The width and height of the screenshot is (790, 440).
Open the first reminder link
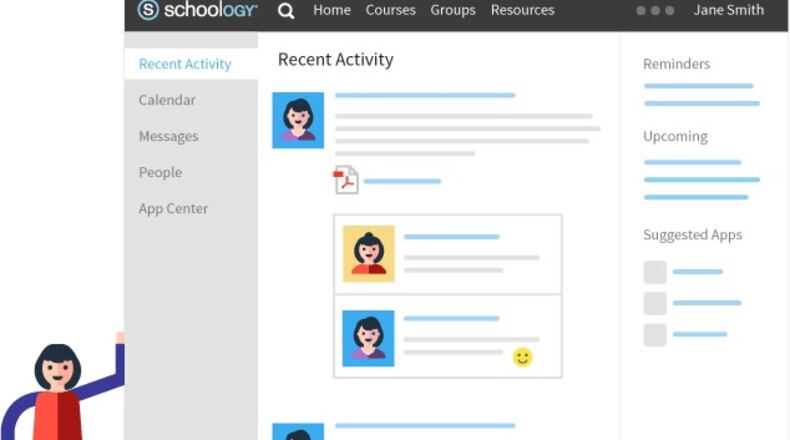(698, 86)
